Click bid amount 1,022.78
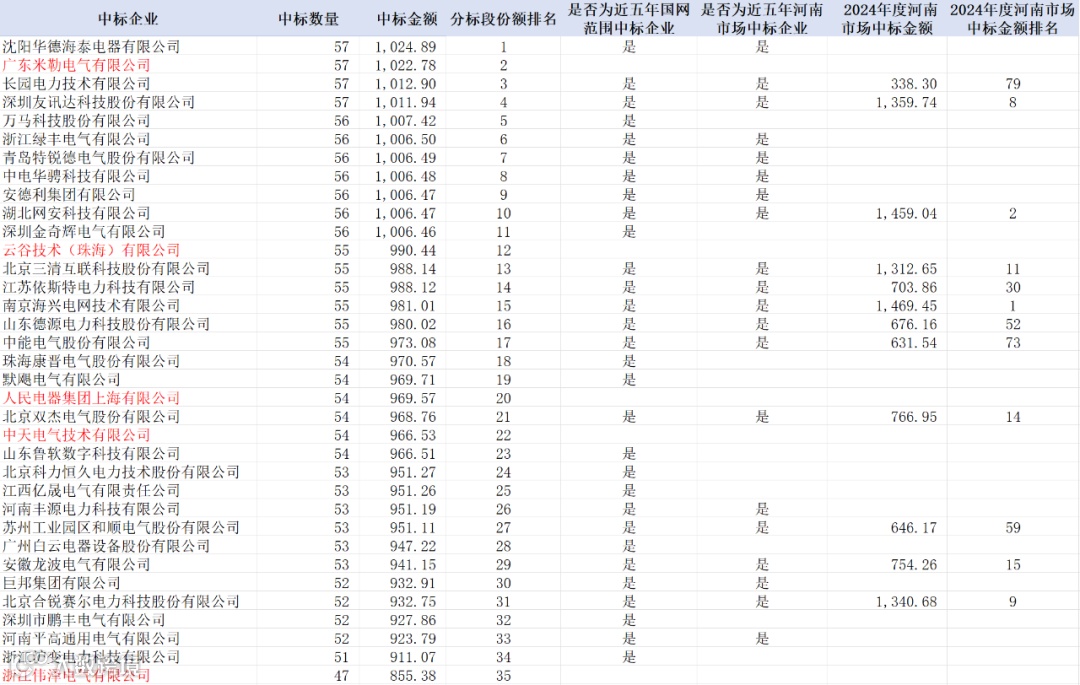 tap(406, 65)
